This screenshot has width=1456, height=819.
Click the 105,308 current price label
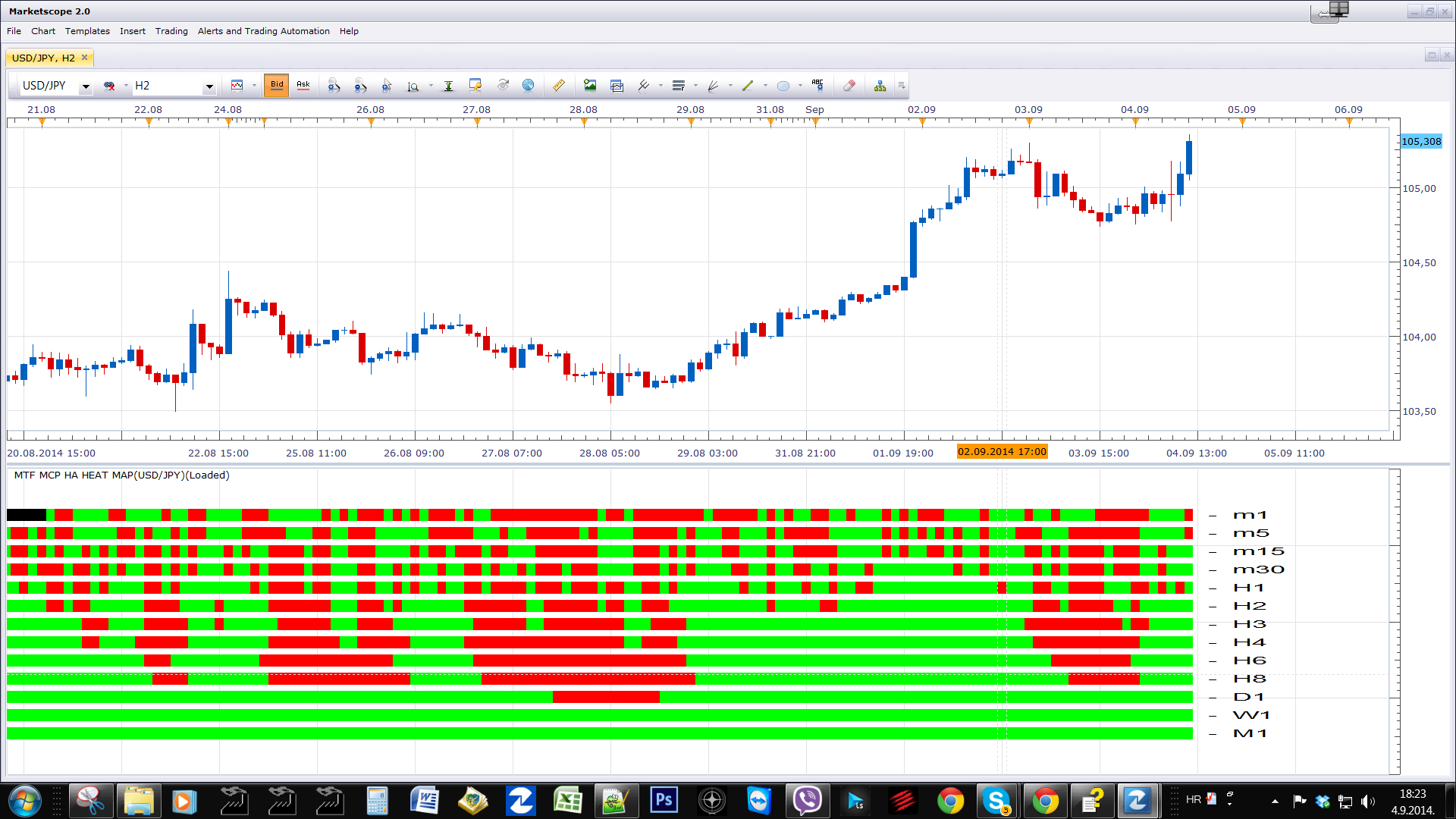pos(1421,142)
